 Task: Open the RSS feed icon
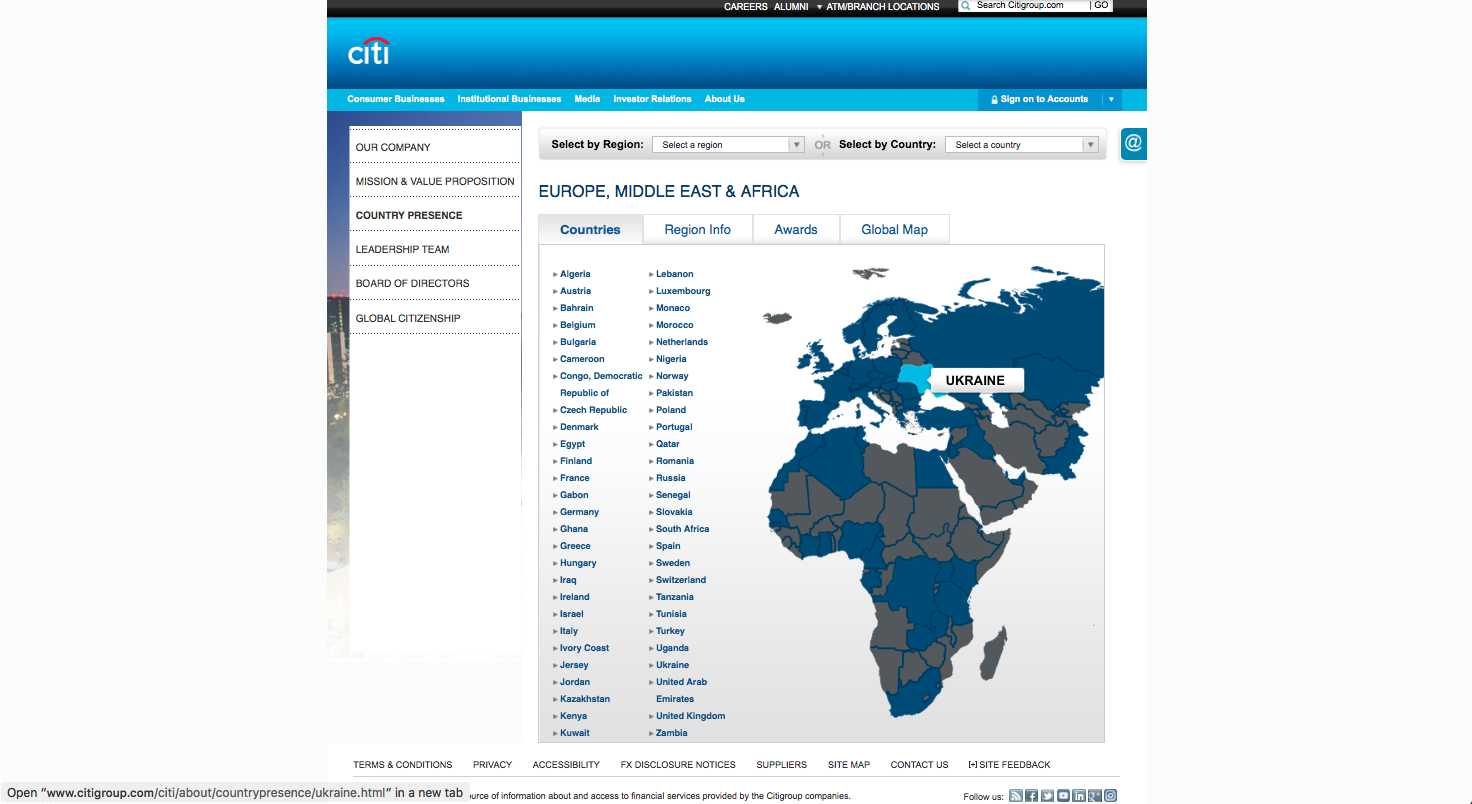[x=1015, y=796]
